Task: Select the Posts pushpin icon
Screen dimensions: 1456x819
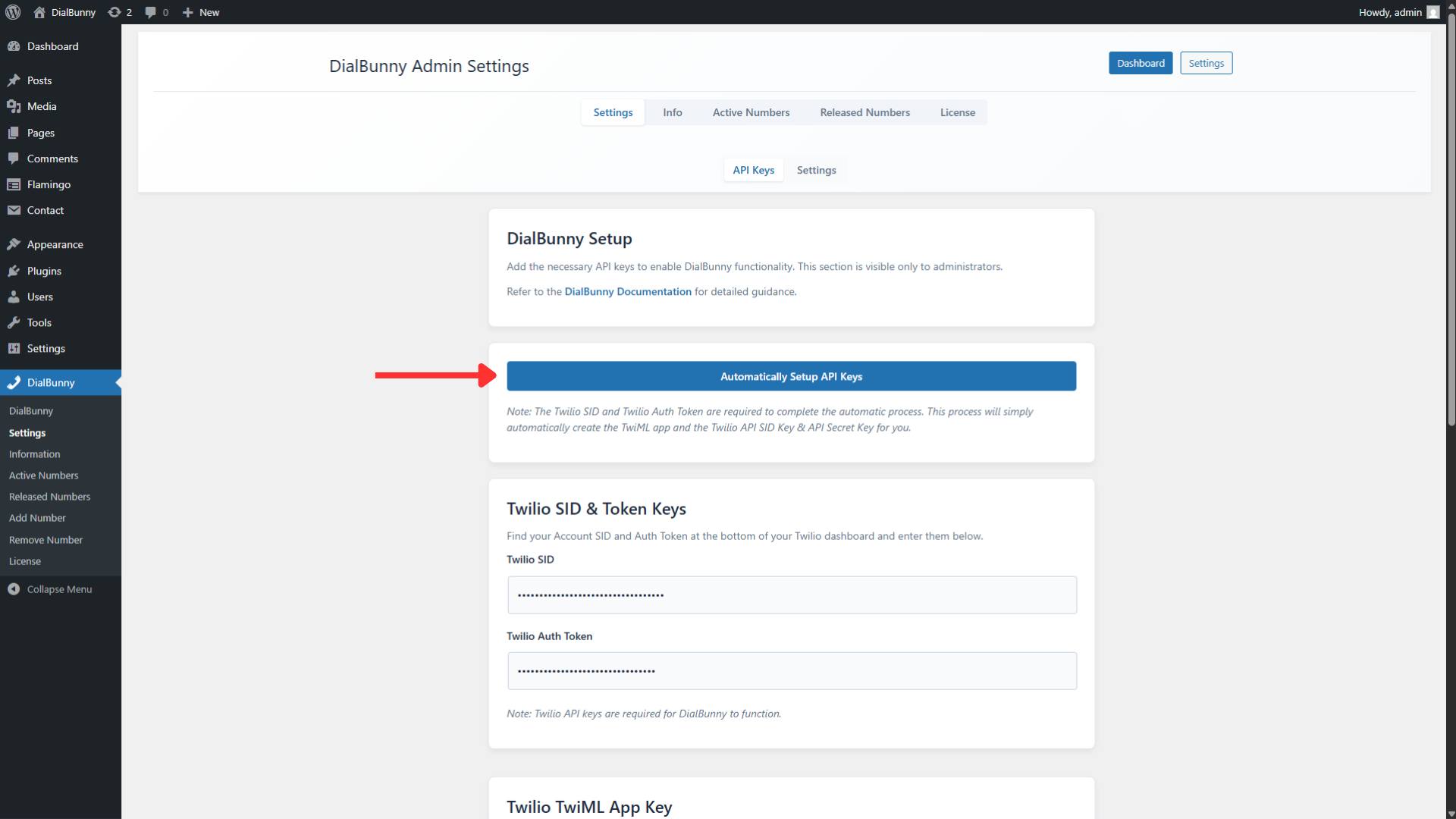Action: tap(14, 80)
